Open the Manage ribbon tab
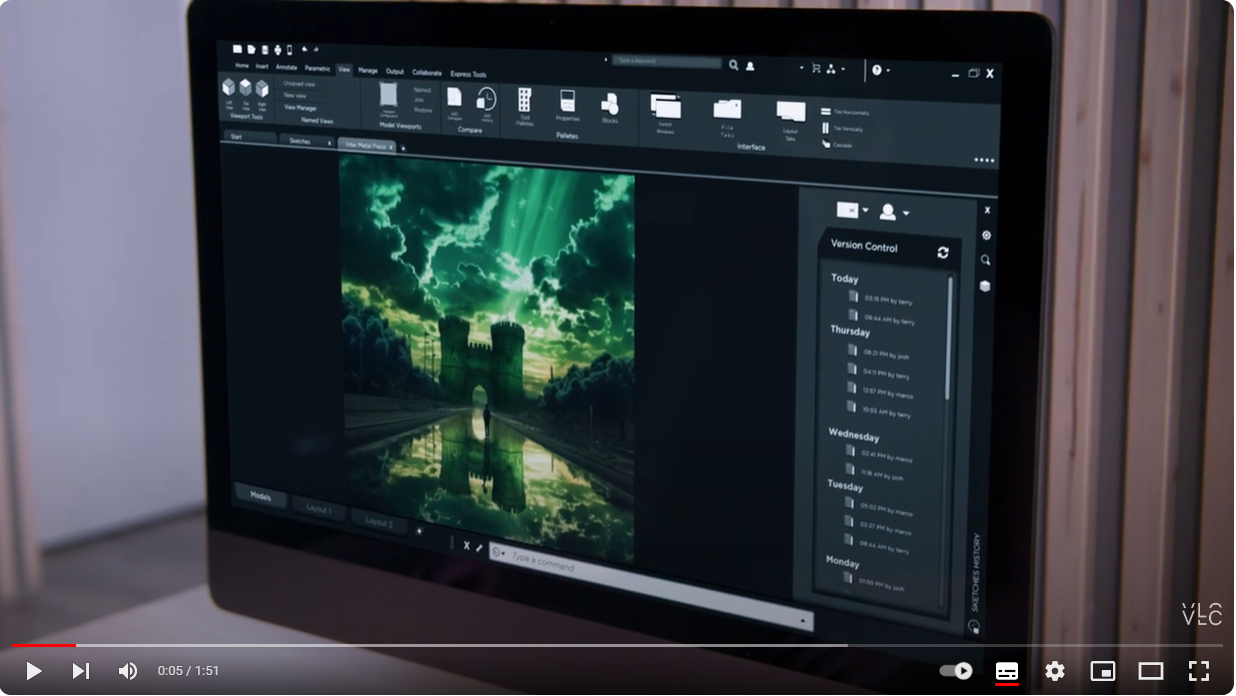The width and height of the screenshot is (1236, 696). [368, 71]
